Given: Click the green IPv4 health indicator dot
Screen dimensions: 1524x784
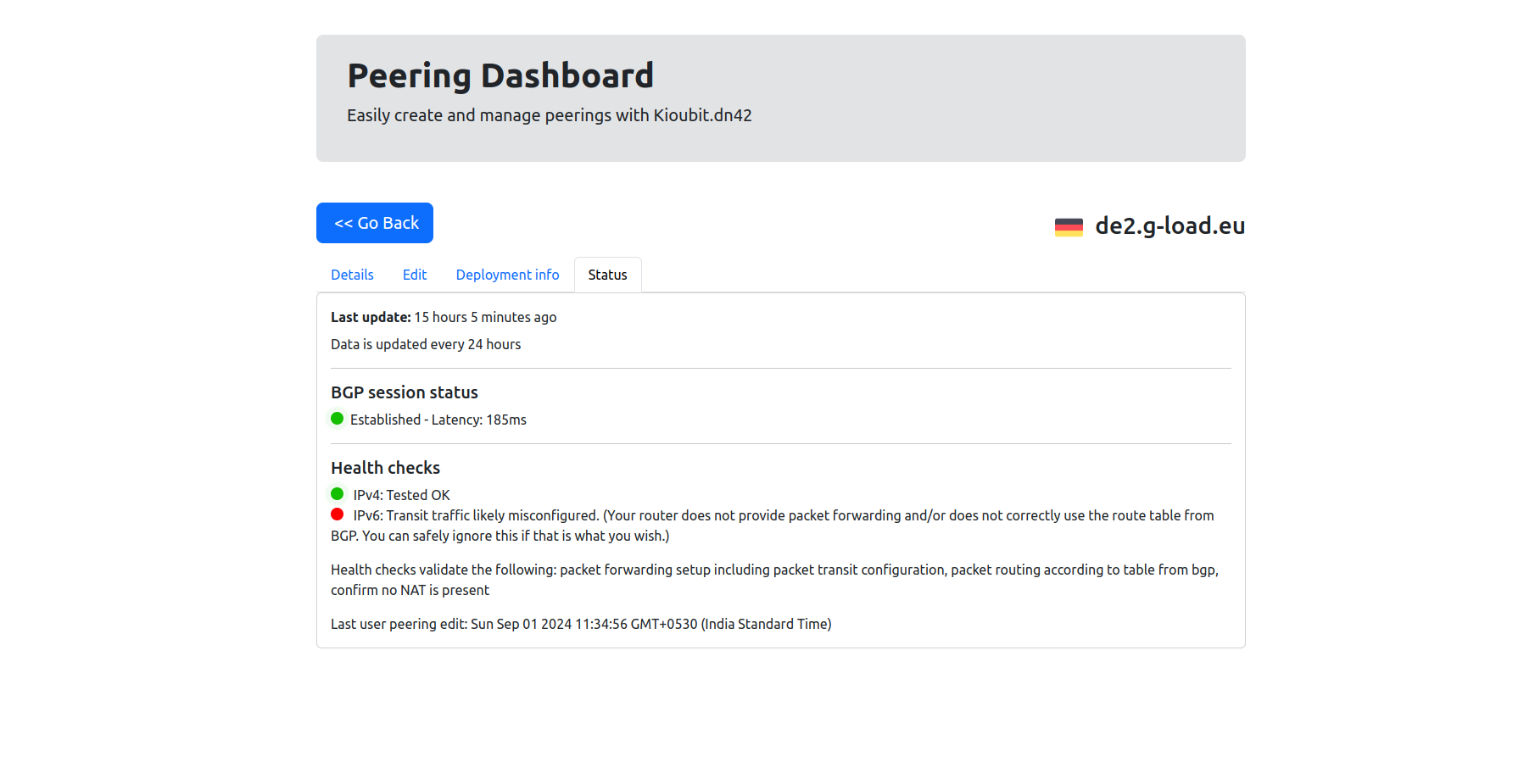Looking at the screenshot, I should [337, 494].
